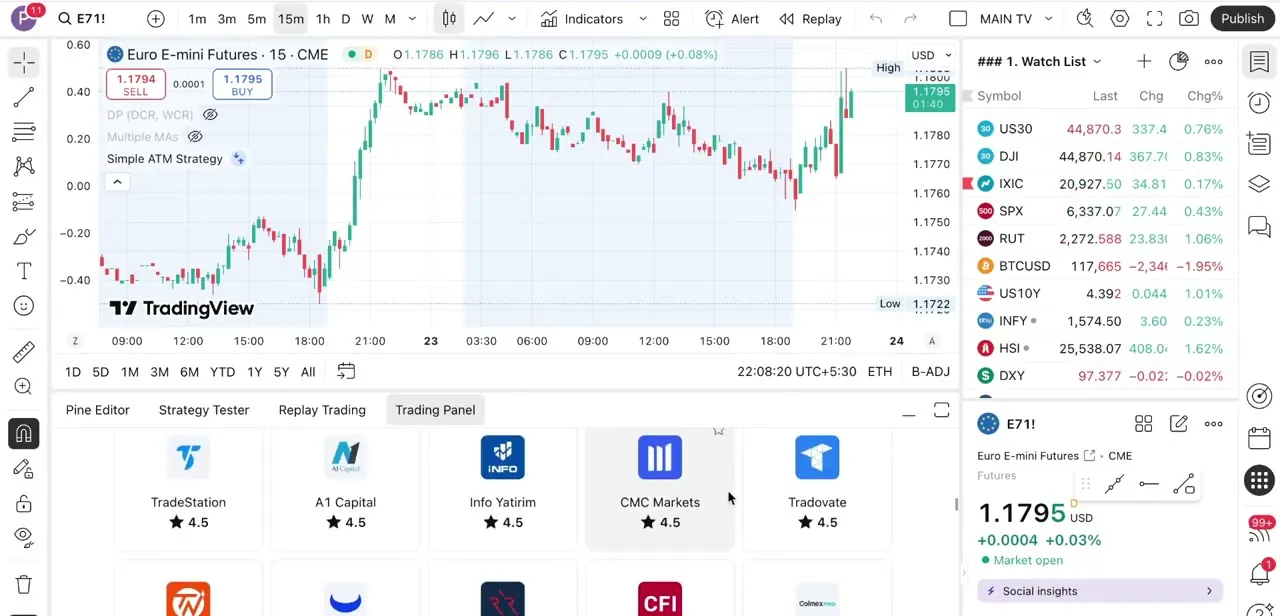The width and height of the screenshot is (1280, 616).
Task: Expand the MAIN TV layout dropdown
Action: pos(1049,19)
